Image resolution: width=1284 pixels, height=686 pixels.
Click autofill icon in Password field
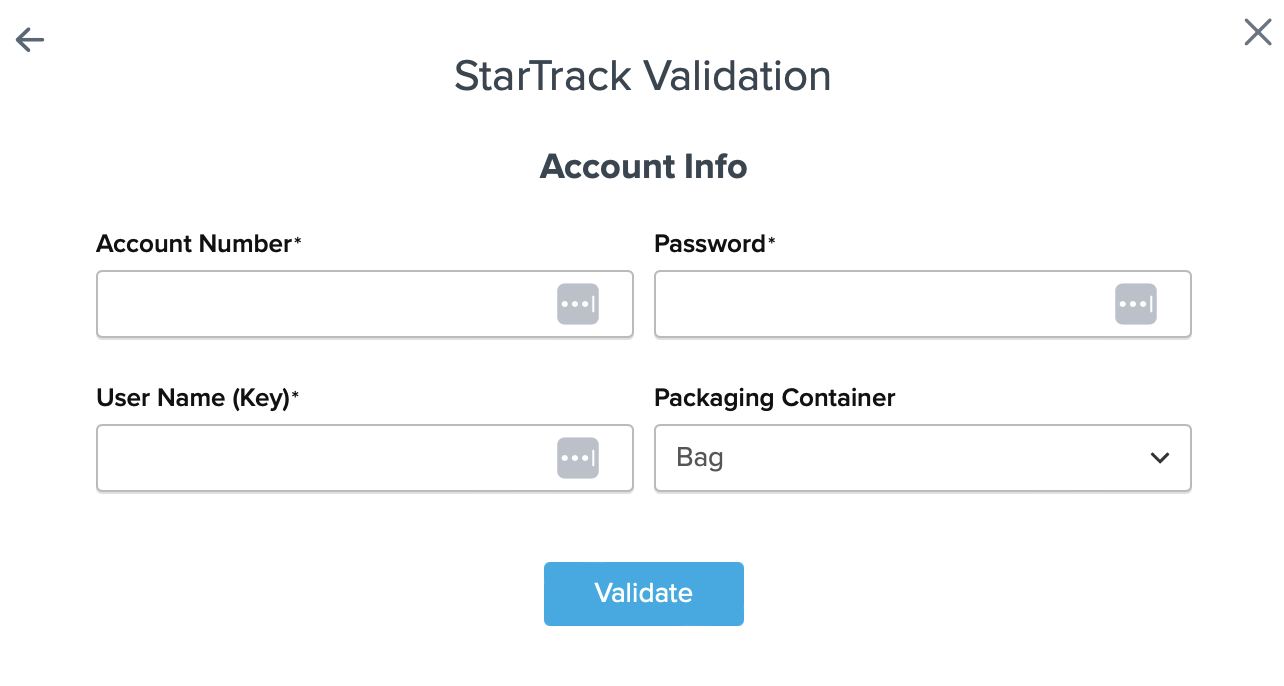click(1135, 304)
